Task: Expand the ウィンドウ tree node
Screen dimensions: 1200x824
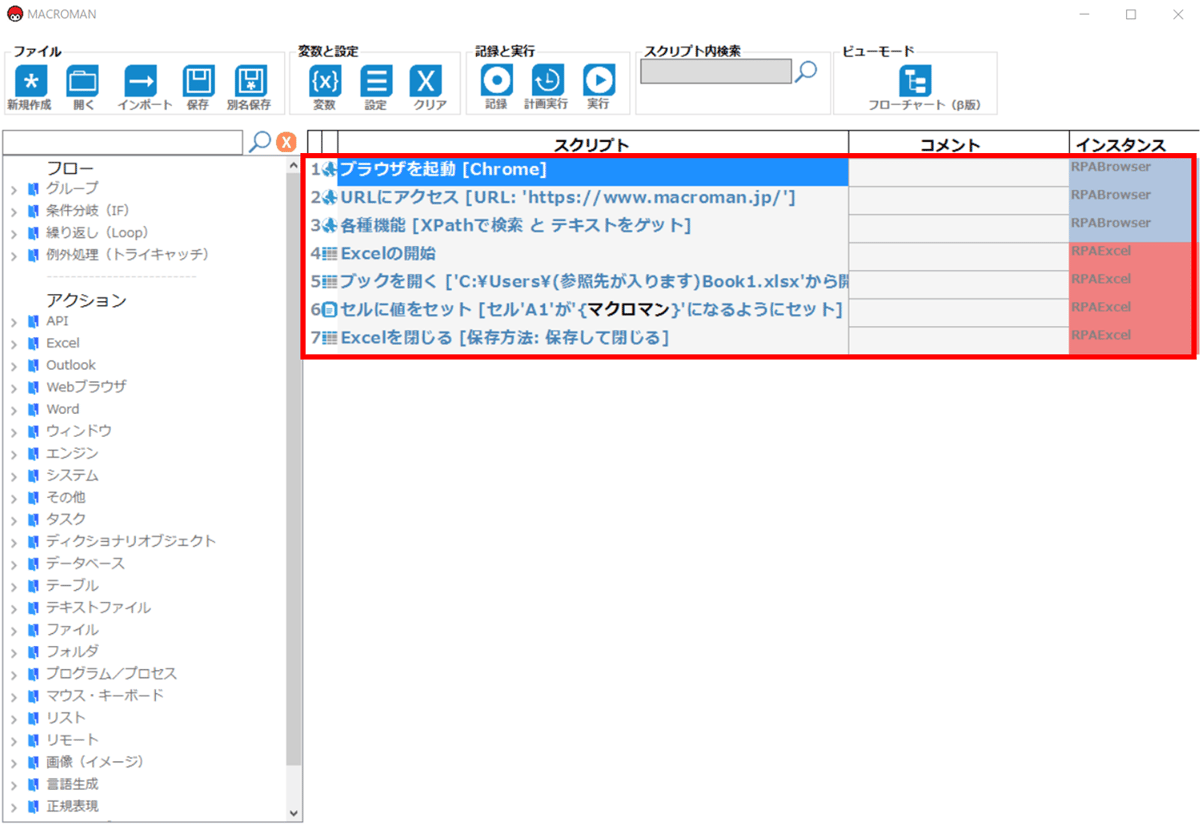Action: click(14, 431)
